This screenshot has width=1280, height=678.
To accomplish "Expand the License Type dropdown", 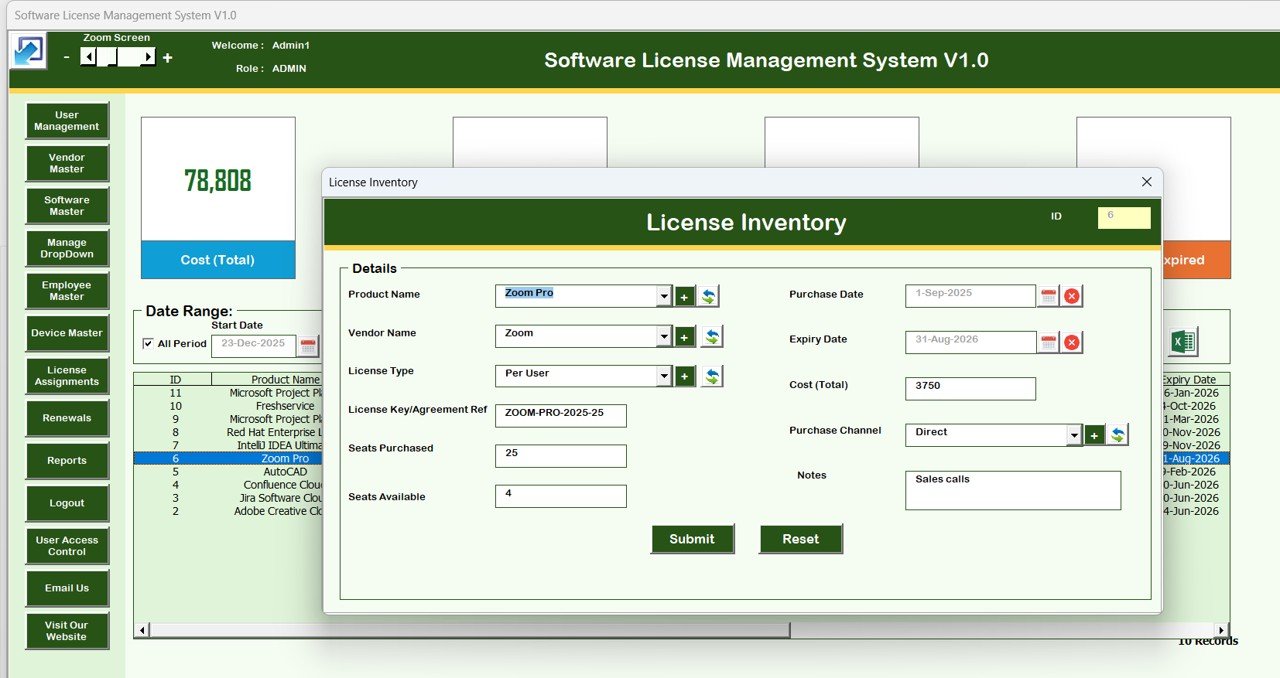I will (x=664, y=376).
